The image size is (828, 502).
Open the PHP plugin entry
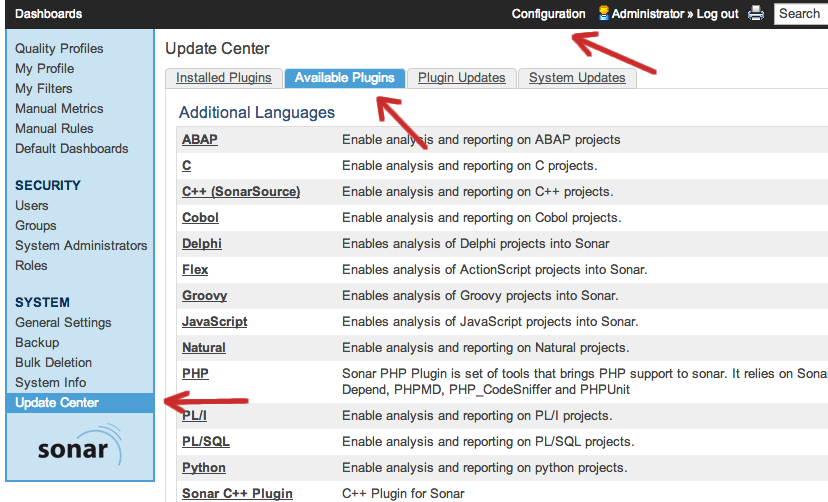pos(195,373)
